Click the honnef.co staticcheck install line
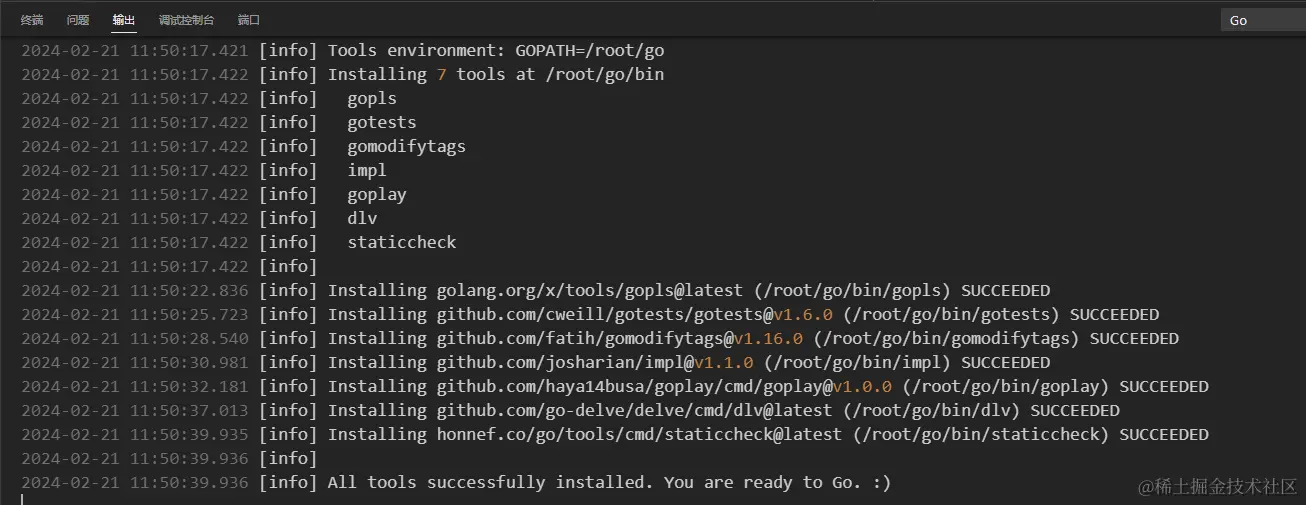This screenshot has width=1306, height=505. [x=768, y=434]
